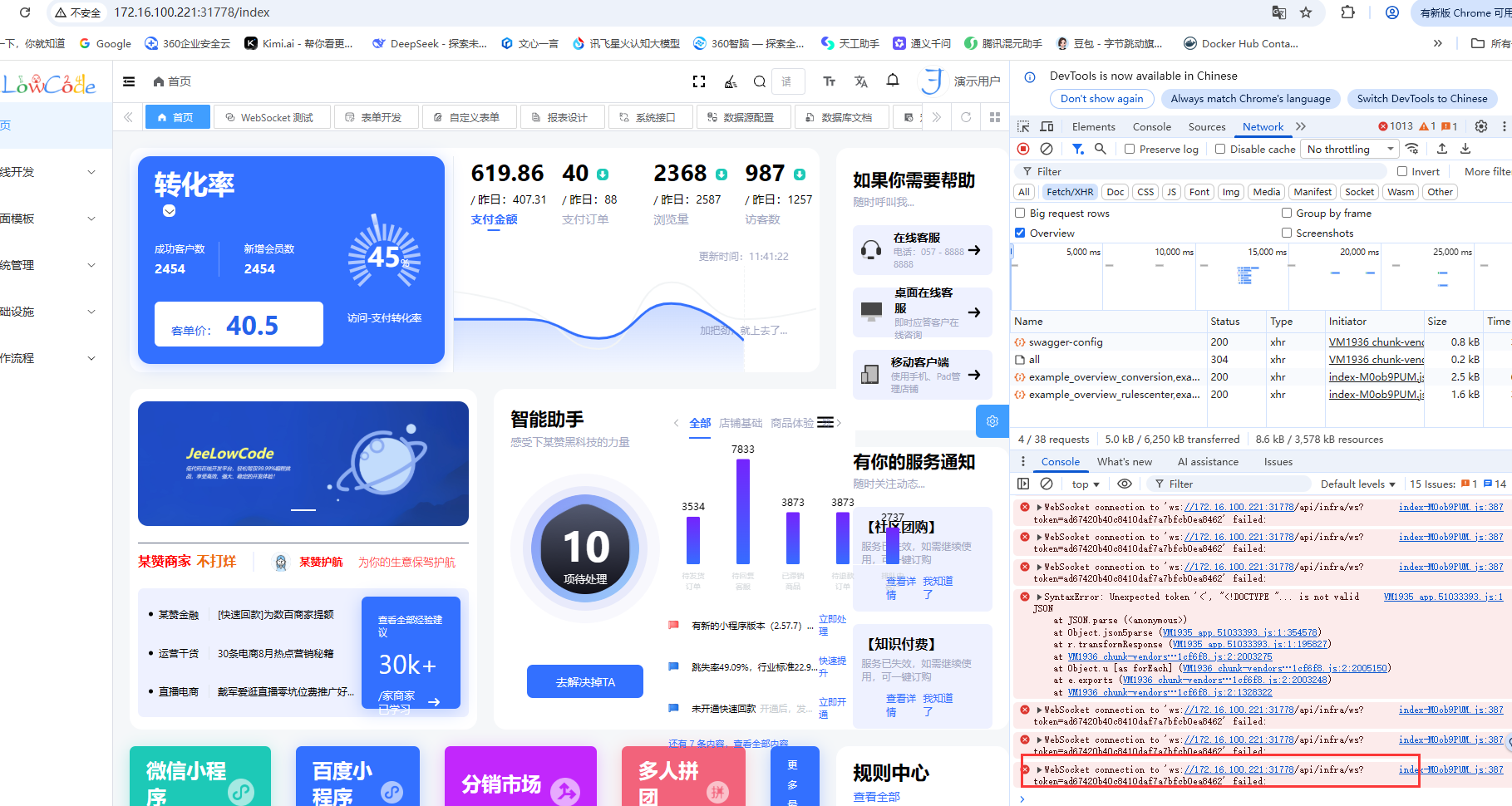Click the inspect element picker icon
Image resolution: width=1512 pixels, height=806 pixels.
tap(1023, 126)
